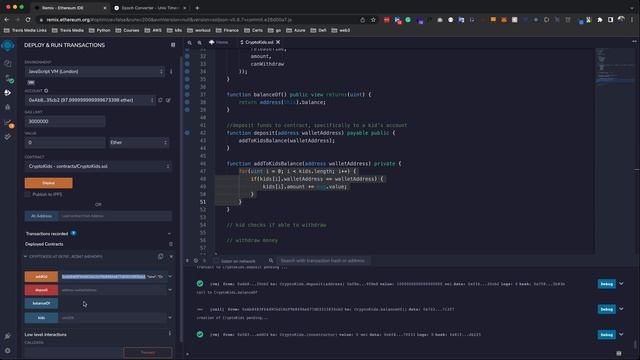Click the balanceOf function button
The height and width of the screenshot is (360, 640).
click(x=41, y=303)
